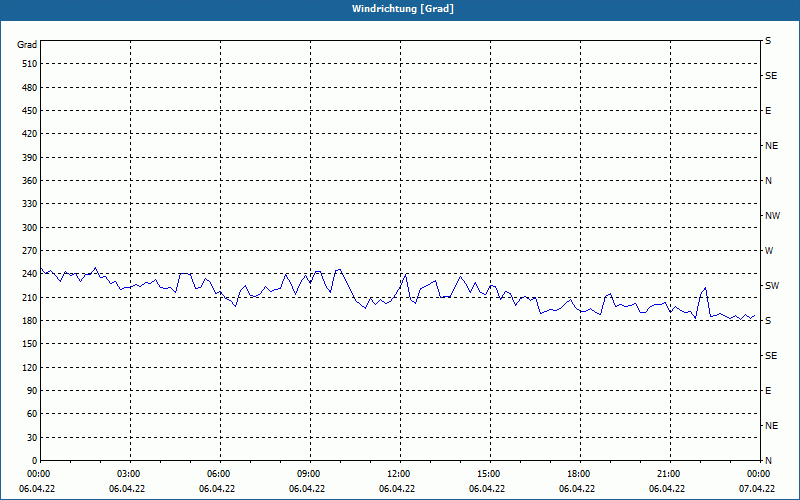Image resolution: width=800 pixels, height=500 pixels.
Task: Click the 07.04.22 date label
Action: [x=757, y=489]
